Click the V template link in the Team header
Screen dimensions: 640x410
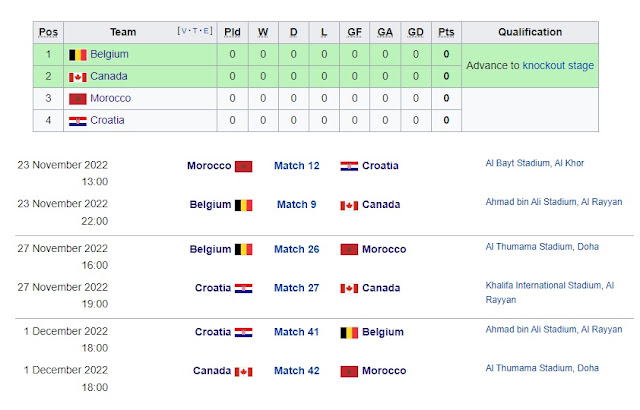pyautogui.click(x=182, y=31)
